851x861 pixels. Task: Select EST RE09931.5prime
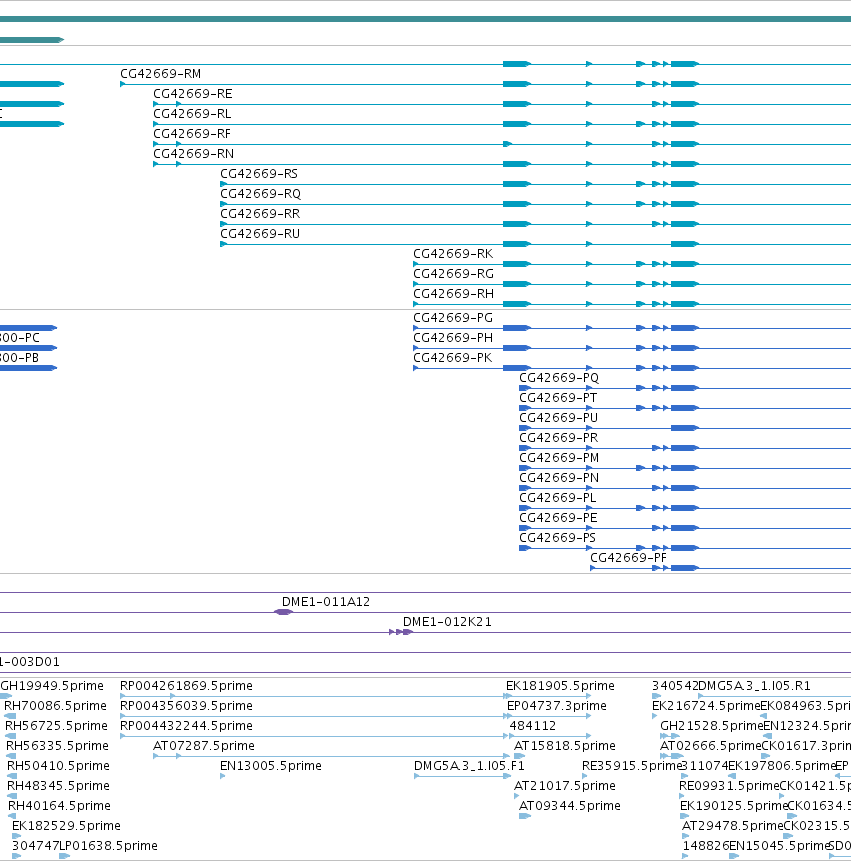click(729, 786)
